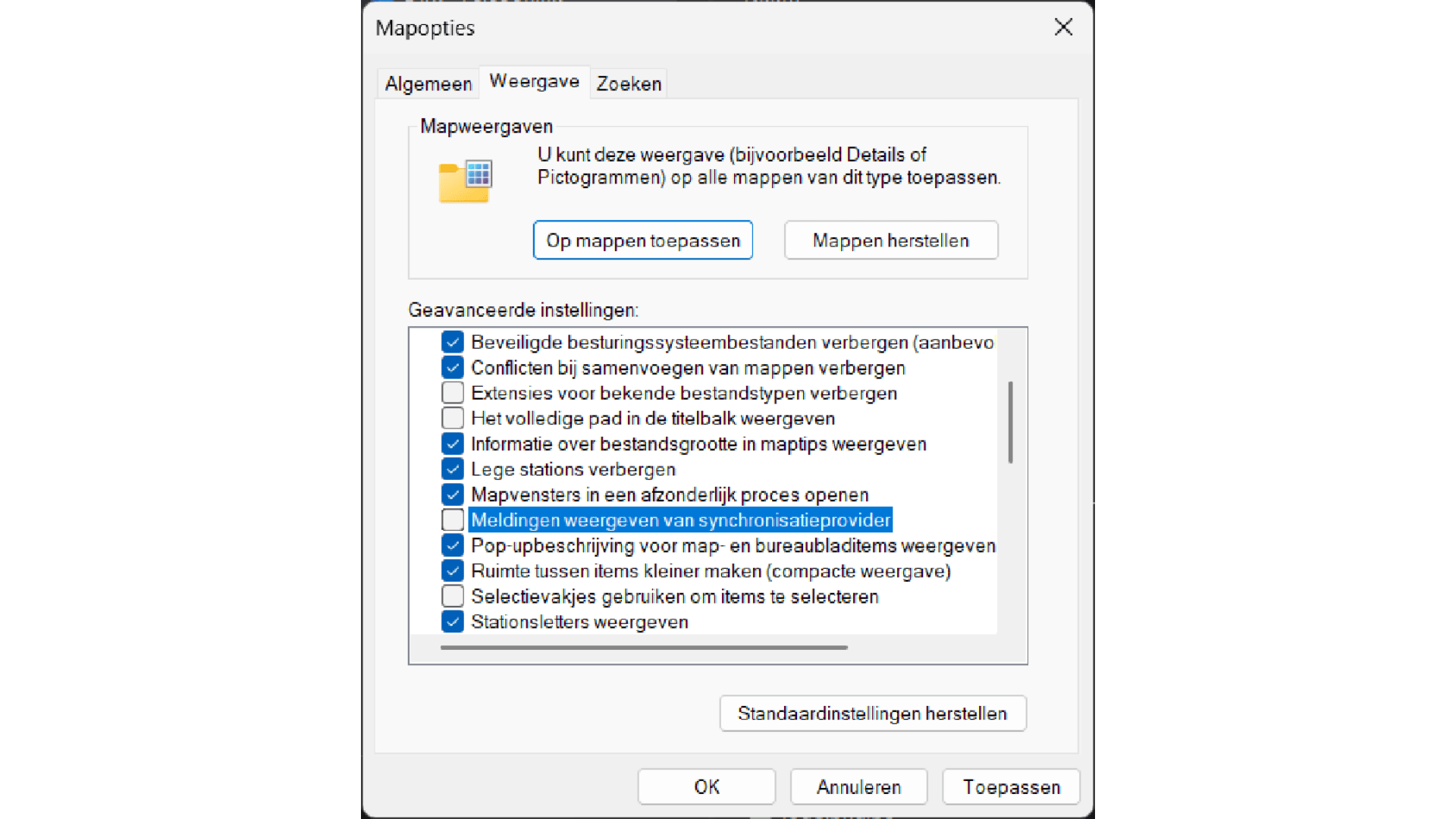Viewport: 1456px width, 819px height.
Task: Click the Toepassen button
Action: coord(1012,787)
